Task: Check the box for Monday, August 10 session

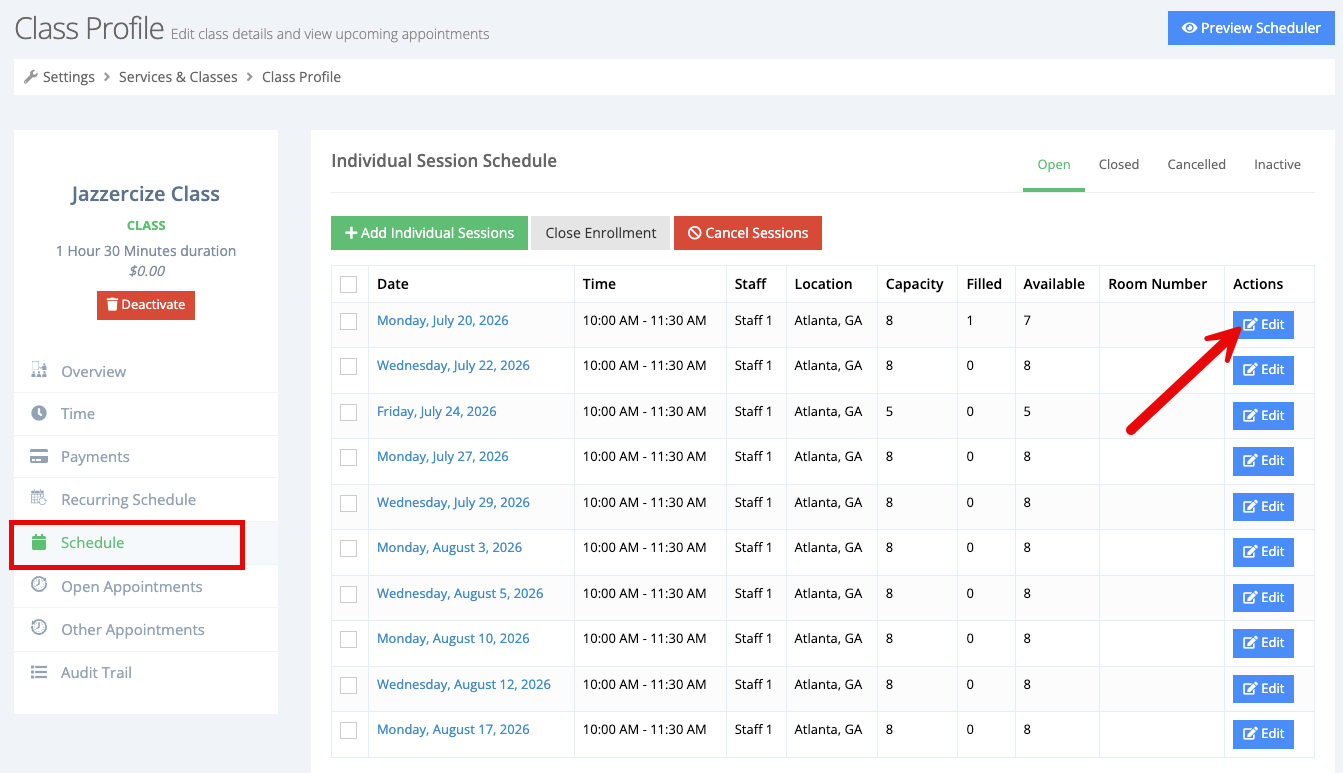Action: pos(348,639)
